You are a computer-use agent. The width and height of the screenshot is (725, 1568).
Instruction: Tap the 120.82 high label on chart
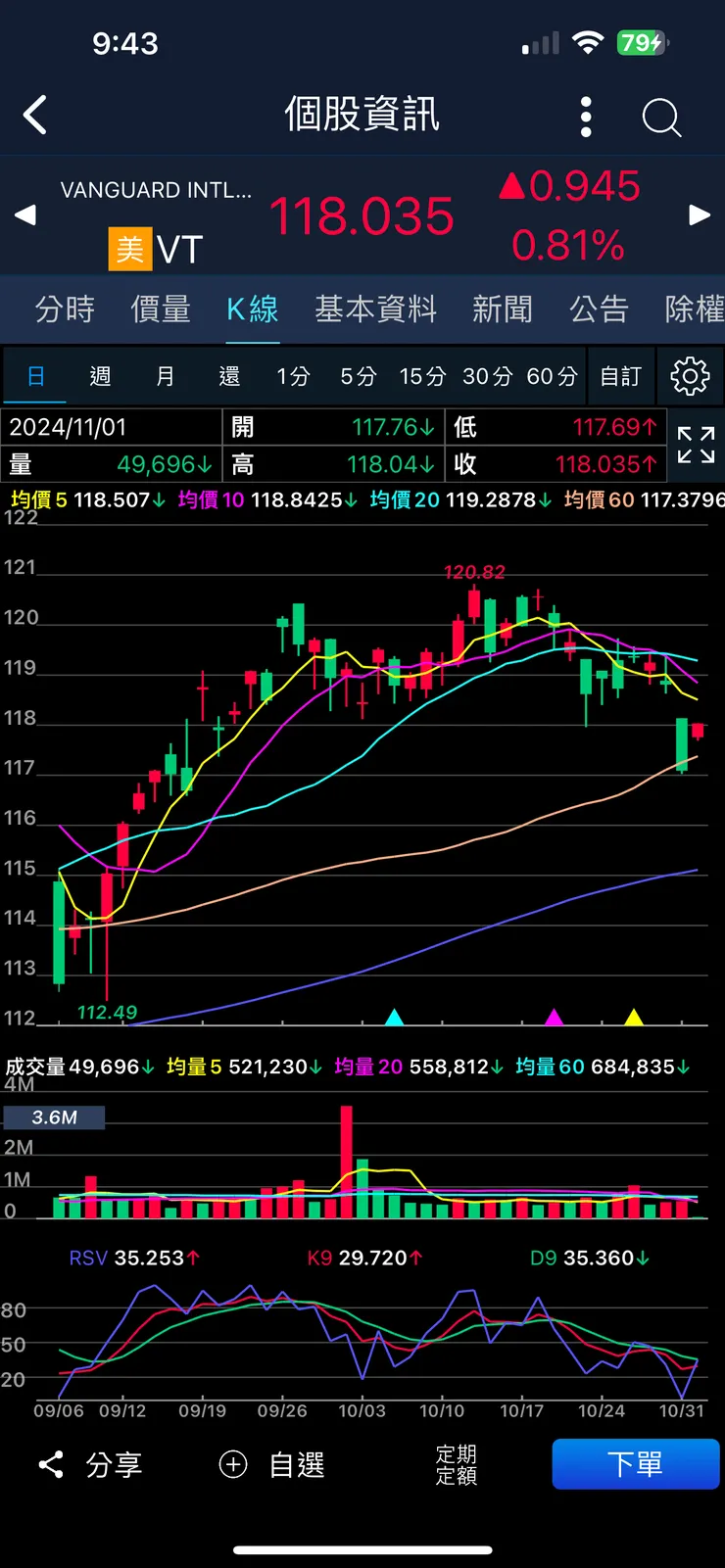coord(474,572)
